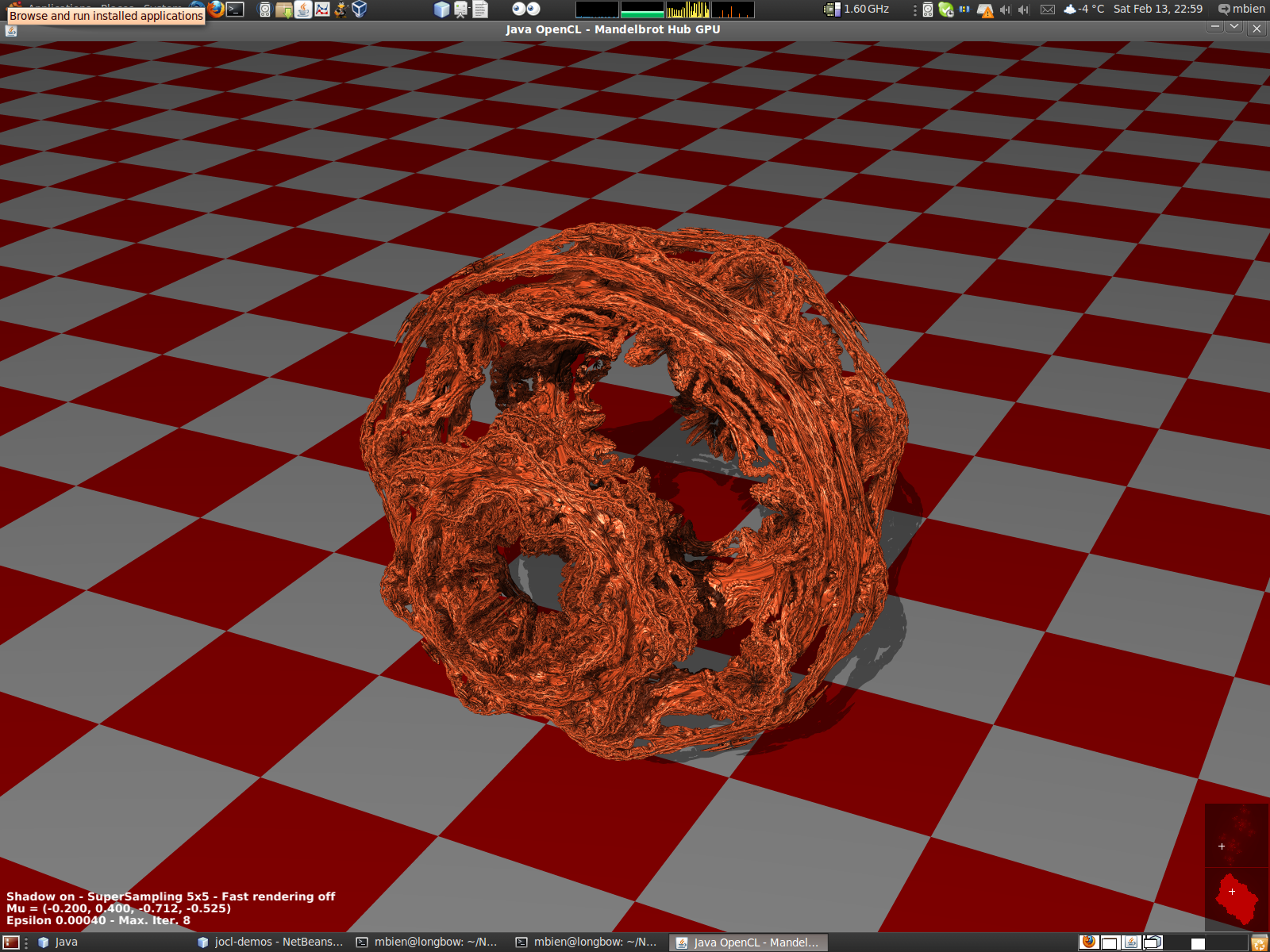Click the penguin guitar application icon

(341, 10)
